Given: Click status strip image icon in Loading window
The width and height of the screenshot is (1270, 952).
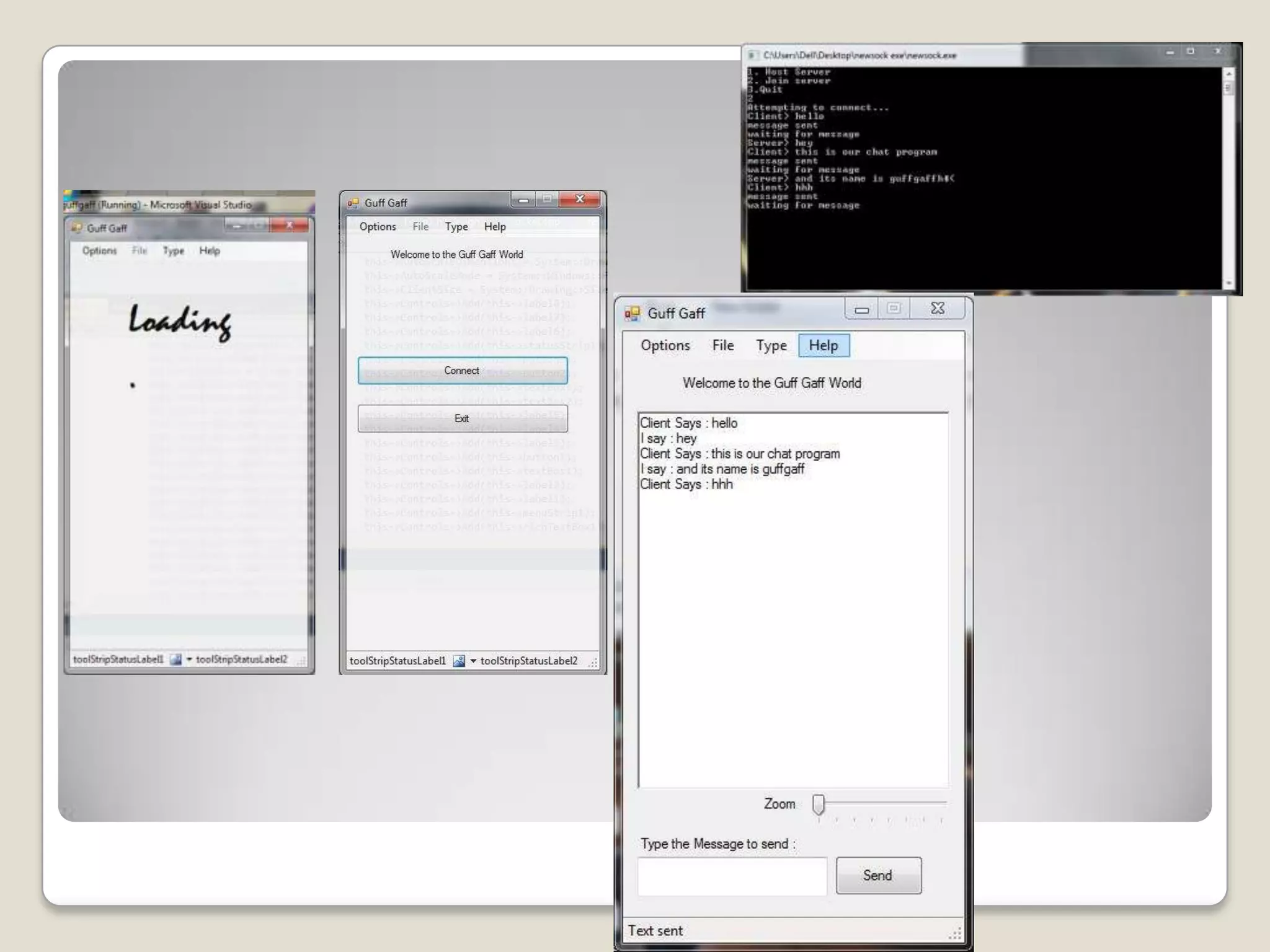Looking at the screenshot, I should click(x=176, y=659).
